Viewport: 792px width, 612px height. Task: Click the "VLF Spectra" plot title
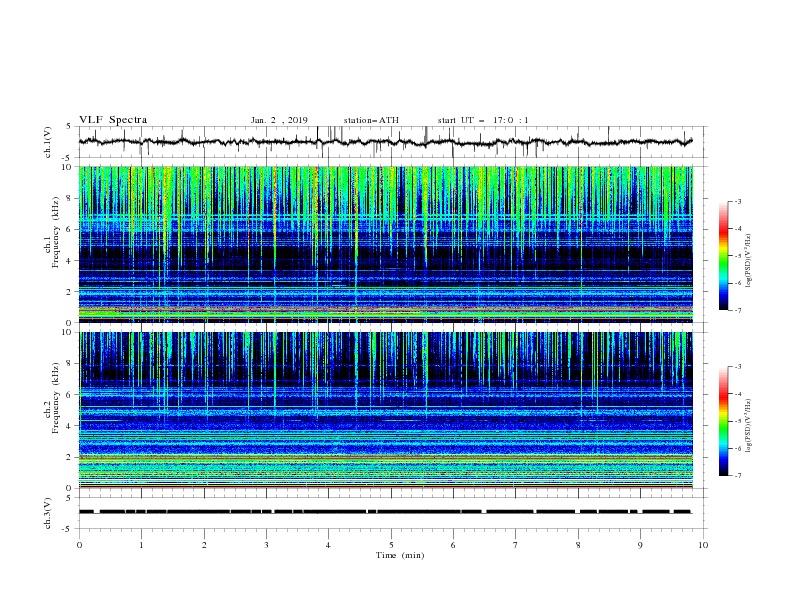(x=113, y=120)
